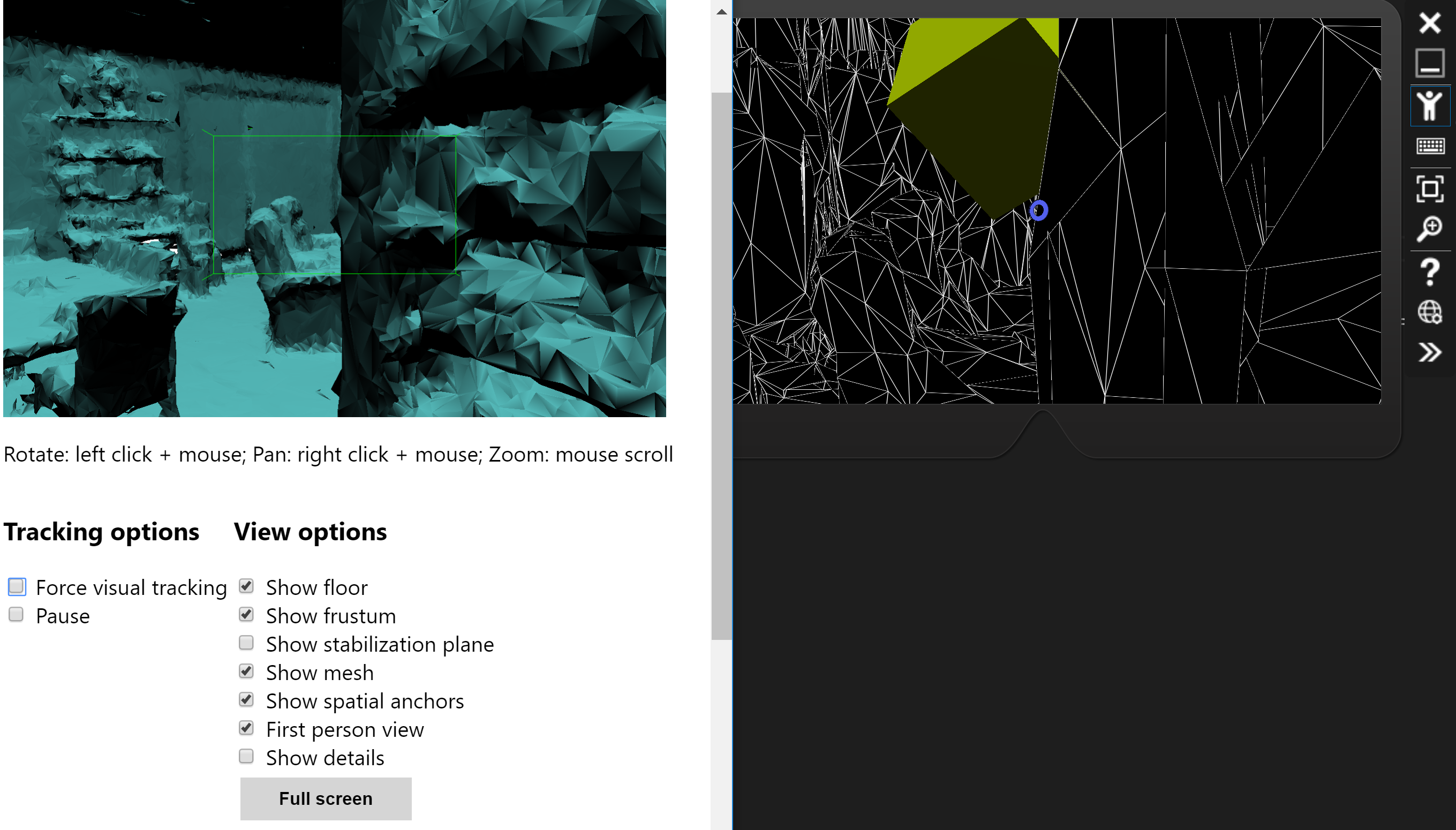The image size is (1456, 830).
Task: Click the Tracking options heading
Action: click(x=101, y=532)
